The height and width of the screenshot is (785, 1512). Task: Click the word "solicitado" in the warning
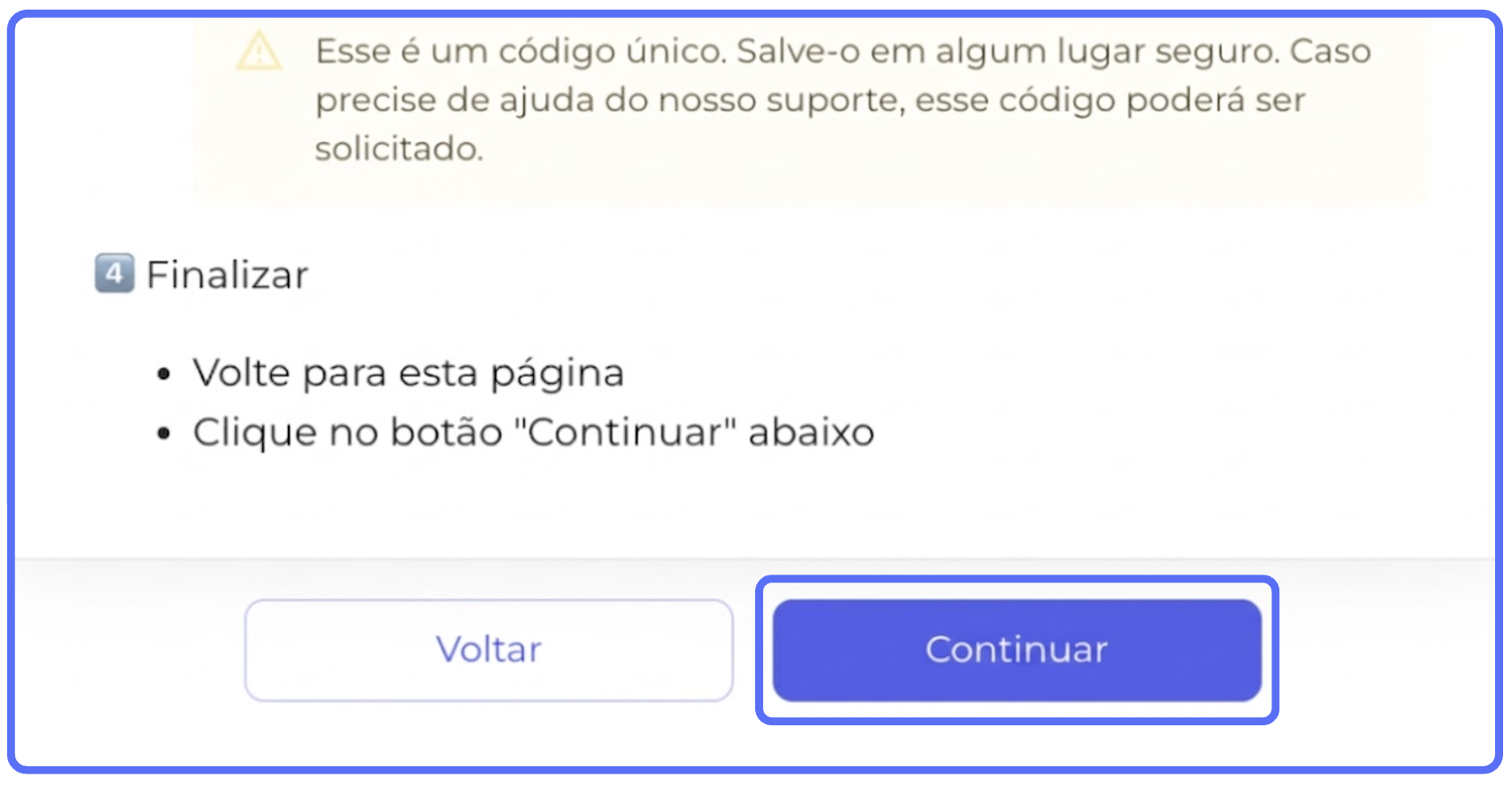[x=398, y=149]
